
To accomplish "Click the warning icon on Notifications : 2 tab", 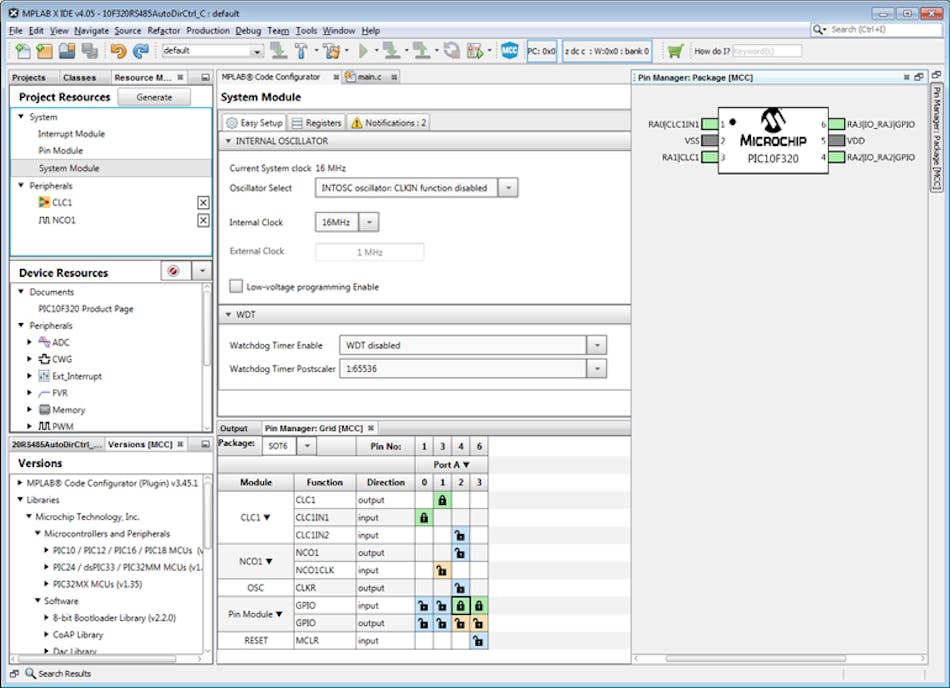I will 358,124.
